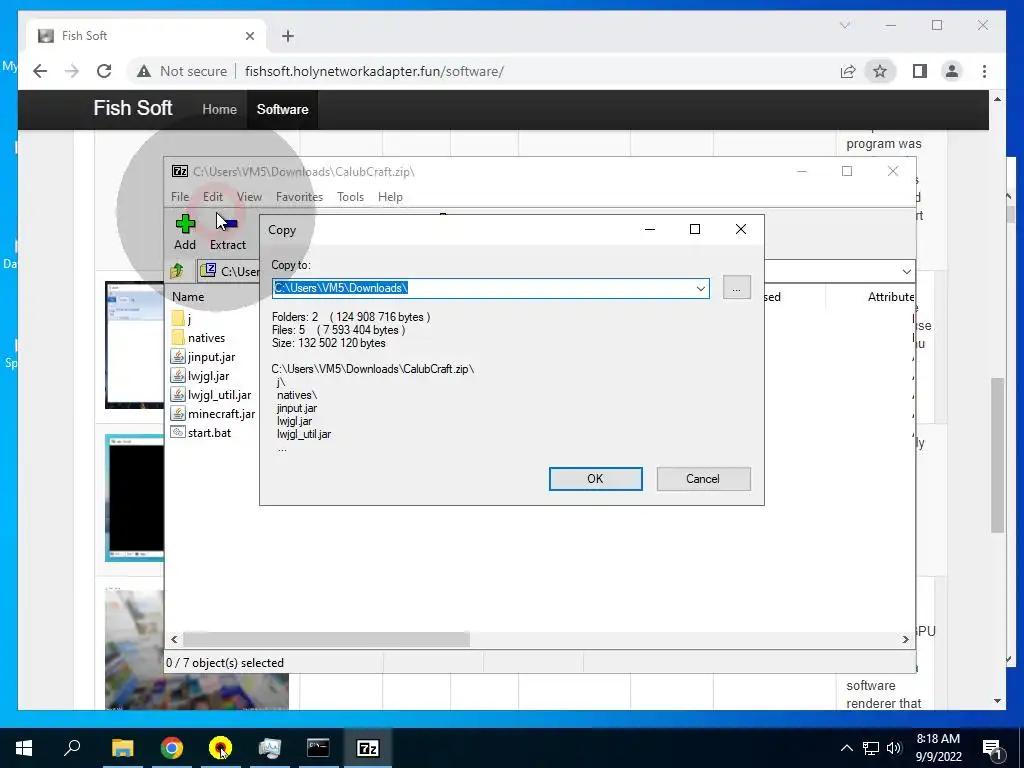Open the View menu in 7-Zip
This screenshot has height=768, width=1024.
click(x=249, y=197)
